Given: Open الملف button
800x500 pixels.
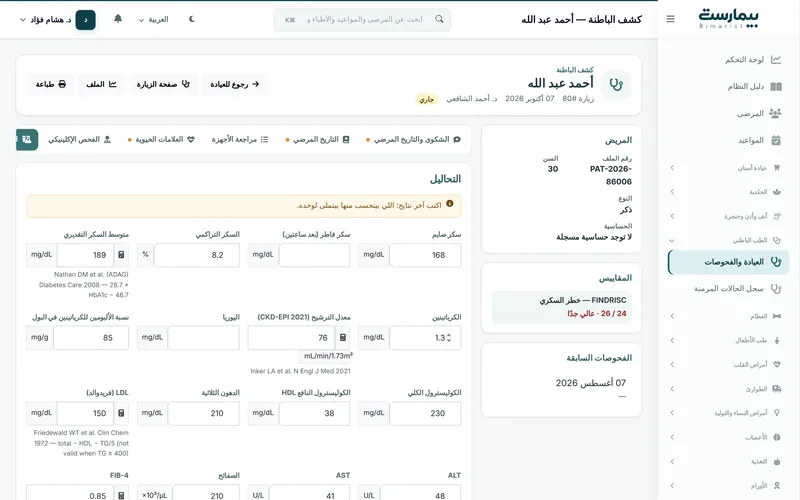Looking at the screenshot, I should pos(101,84).
